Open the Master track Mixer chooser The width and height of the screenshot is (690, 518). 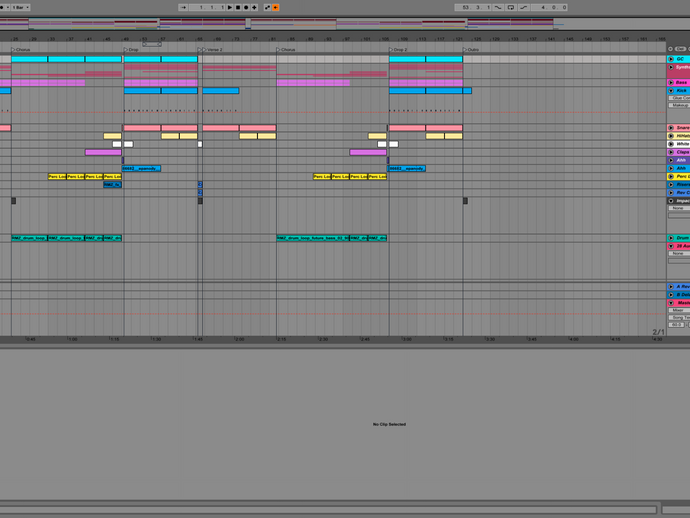(679, 310)
